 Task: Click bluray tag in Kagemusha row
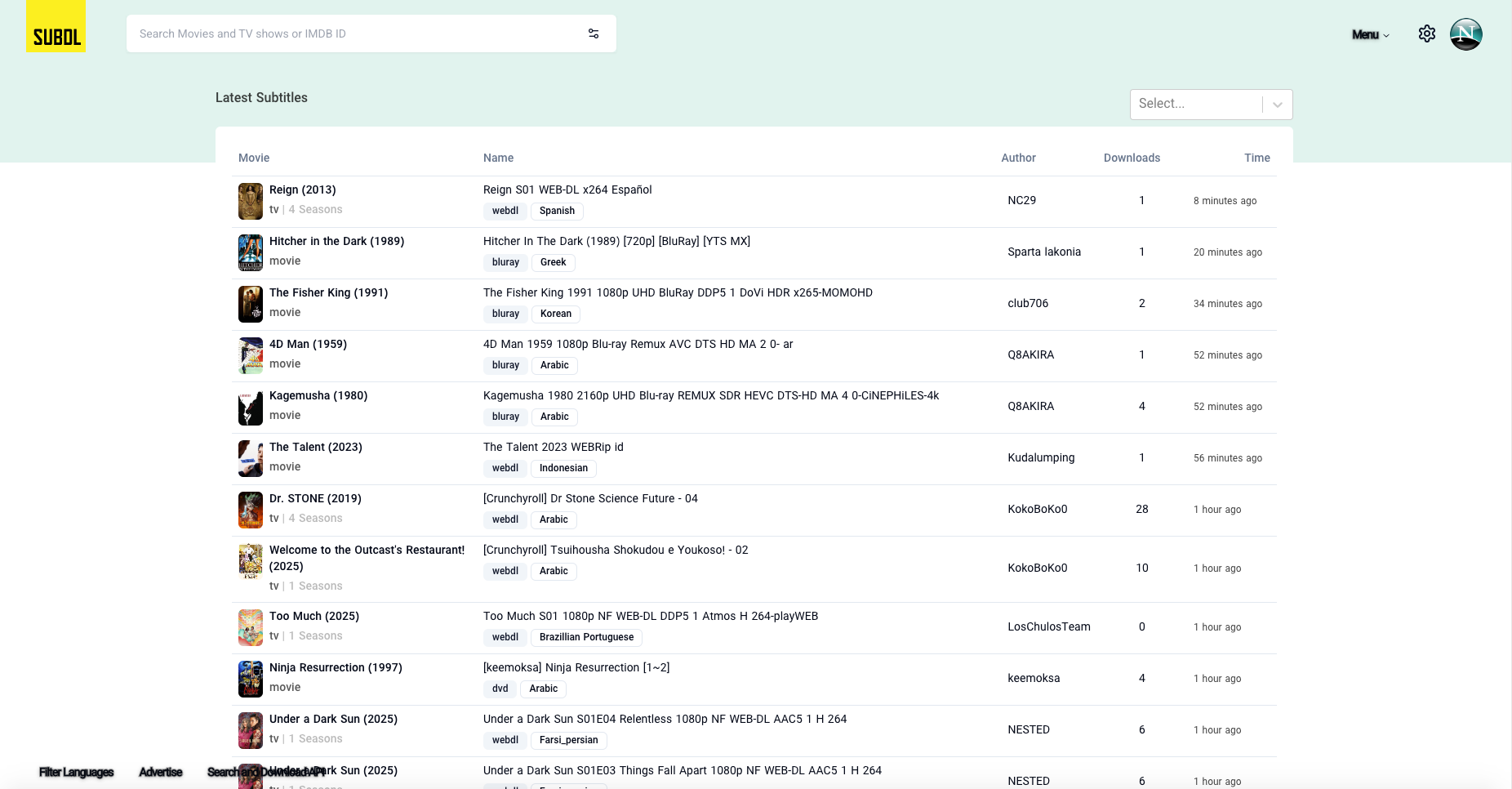pyautogui.click(x=505, y=417)
